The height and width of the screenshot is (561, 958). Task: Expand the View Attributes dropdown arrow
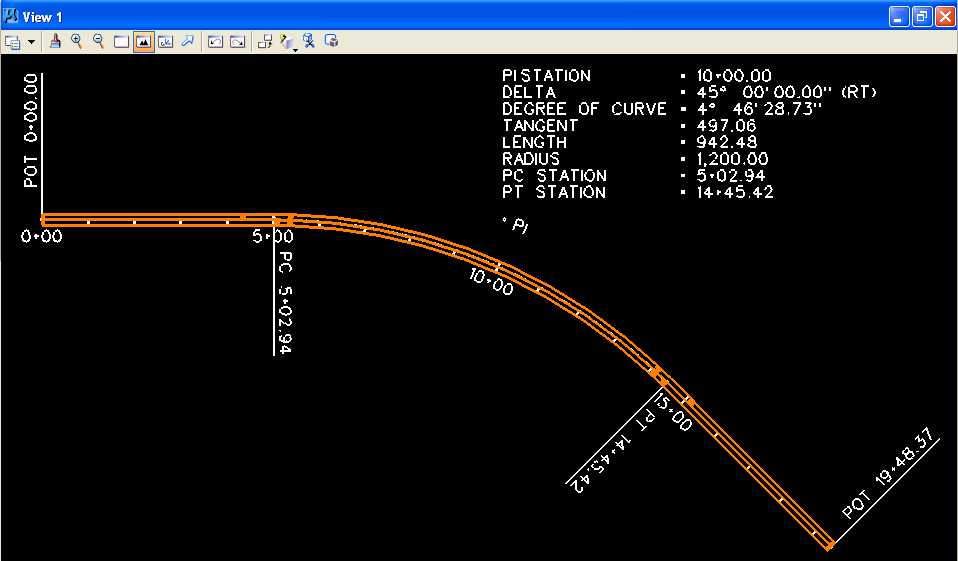coord(31,42)
